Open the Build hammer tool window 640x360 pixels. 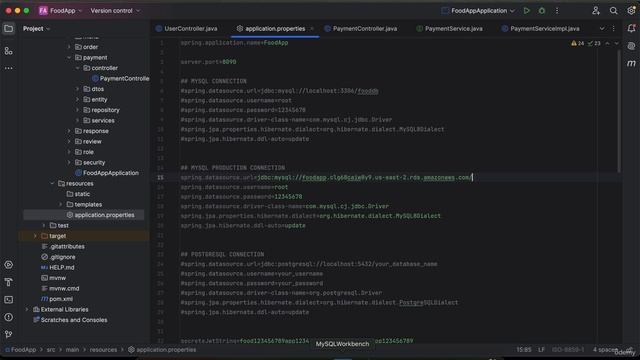(x=9, y=282)
